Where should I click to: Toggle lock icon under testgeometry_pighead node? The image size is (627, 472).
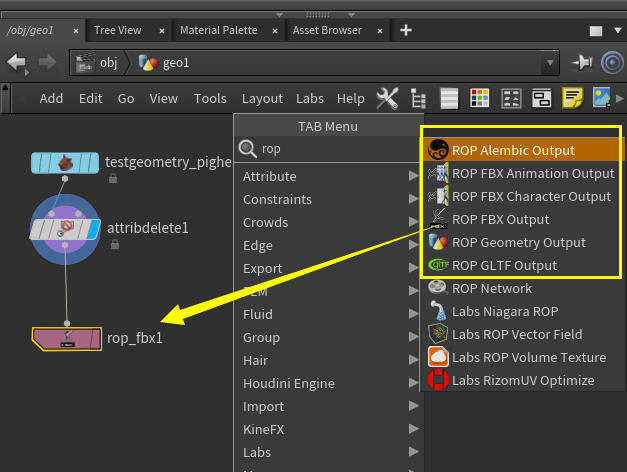point(113,178)
